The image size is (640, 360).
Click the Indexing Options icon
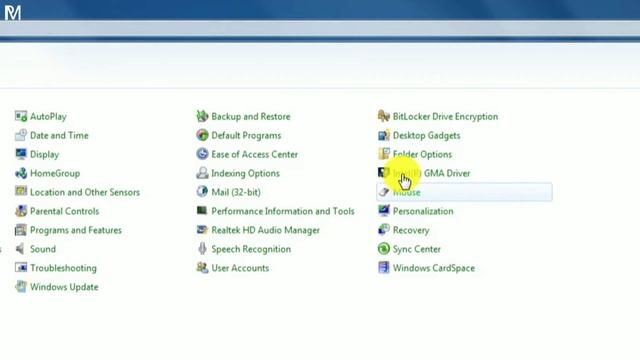(202, 173)
